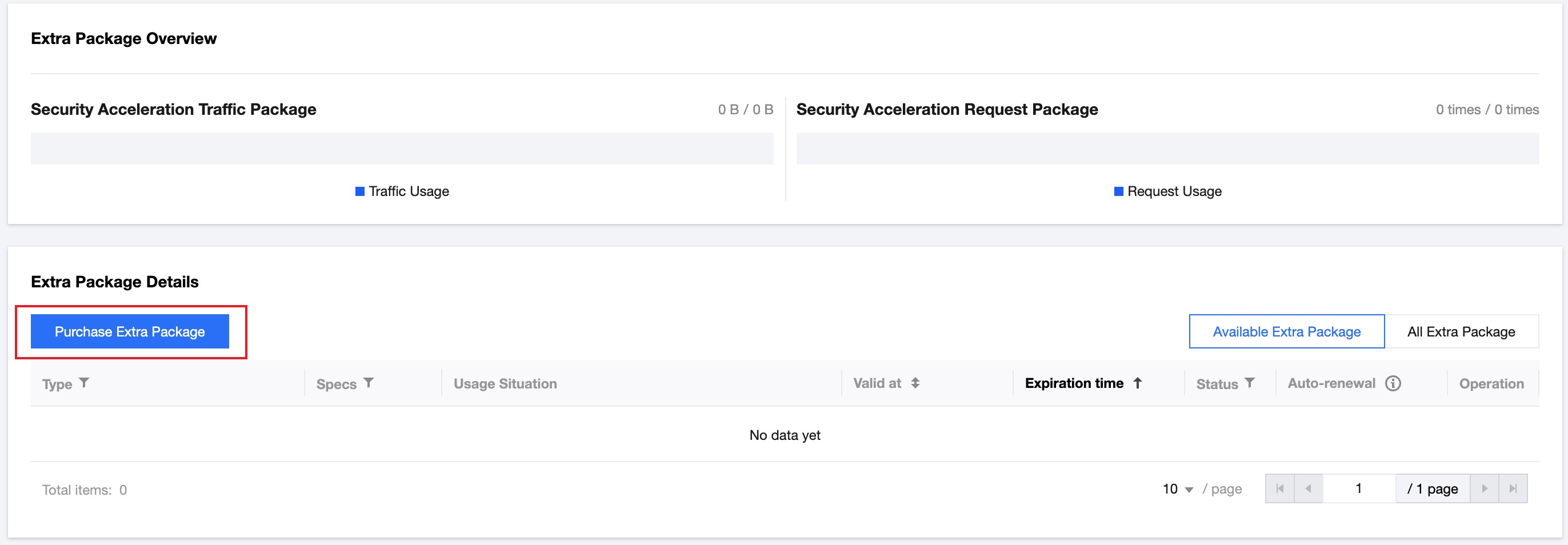Filter the Specs column
1568x545 pixels.
tap(368, 383)
